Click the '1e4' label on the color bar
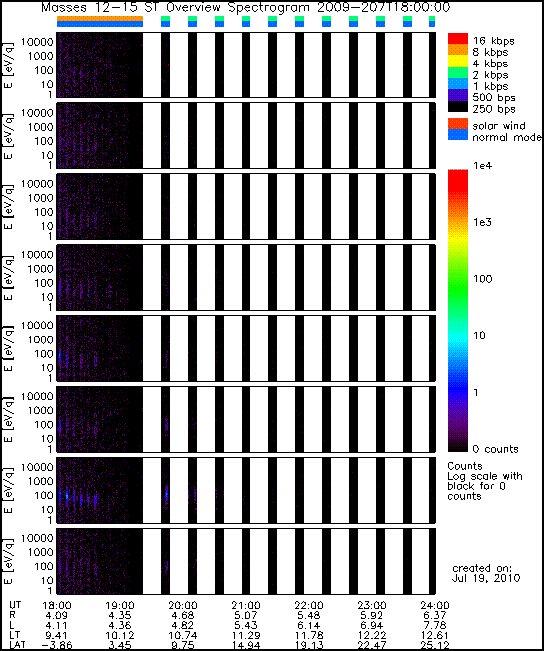Screen dimensions: 544x651 pos(482,166)
